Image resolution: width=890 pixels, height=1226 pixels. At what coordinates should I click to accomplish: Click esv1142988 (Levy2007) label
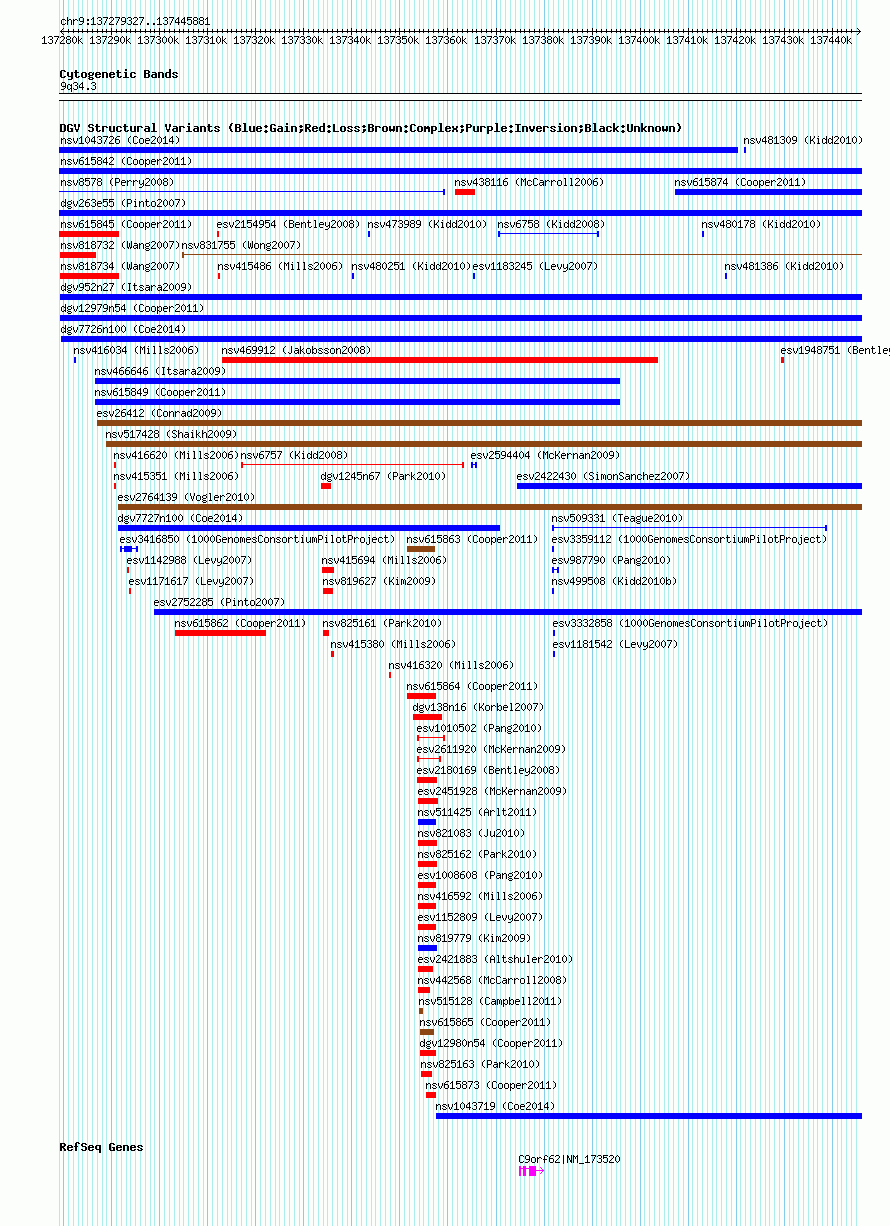click(x=190, y=560)
